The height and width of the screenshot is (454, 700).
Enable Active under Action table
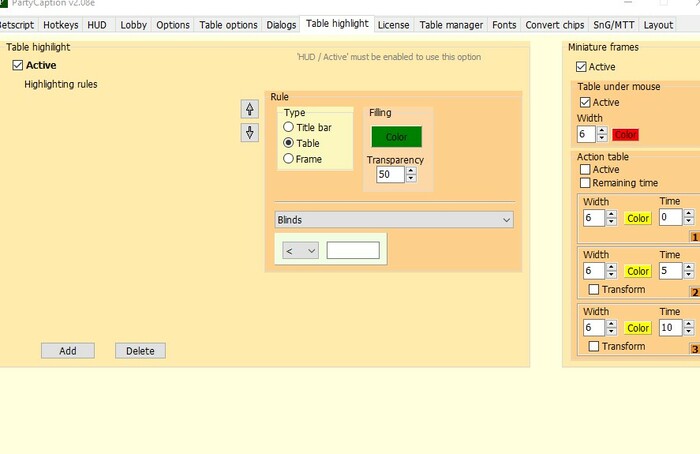pos(585,170)
